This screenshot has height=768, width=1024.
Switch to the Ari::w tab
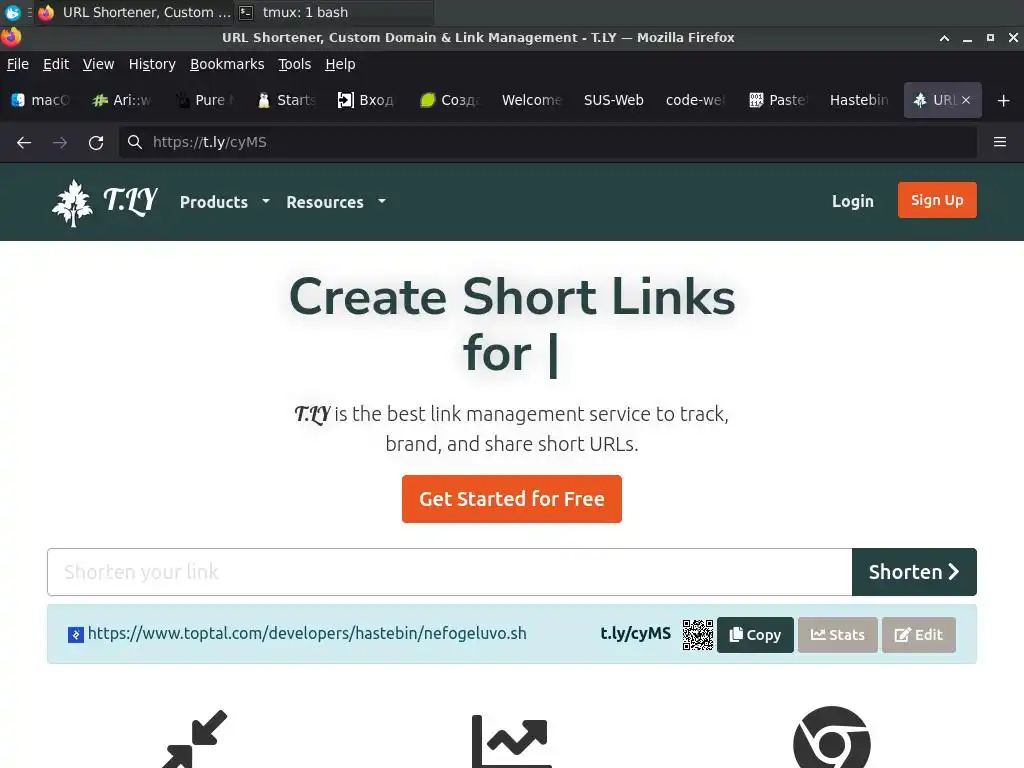[122, 100]
